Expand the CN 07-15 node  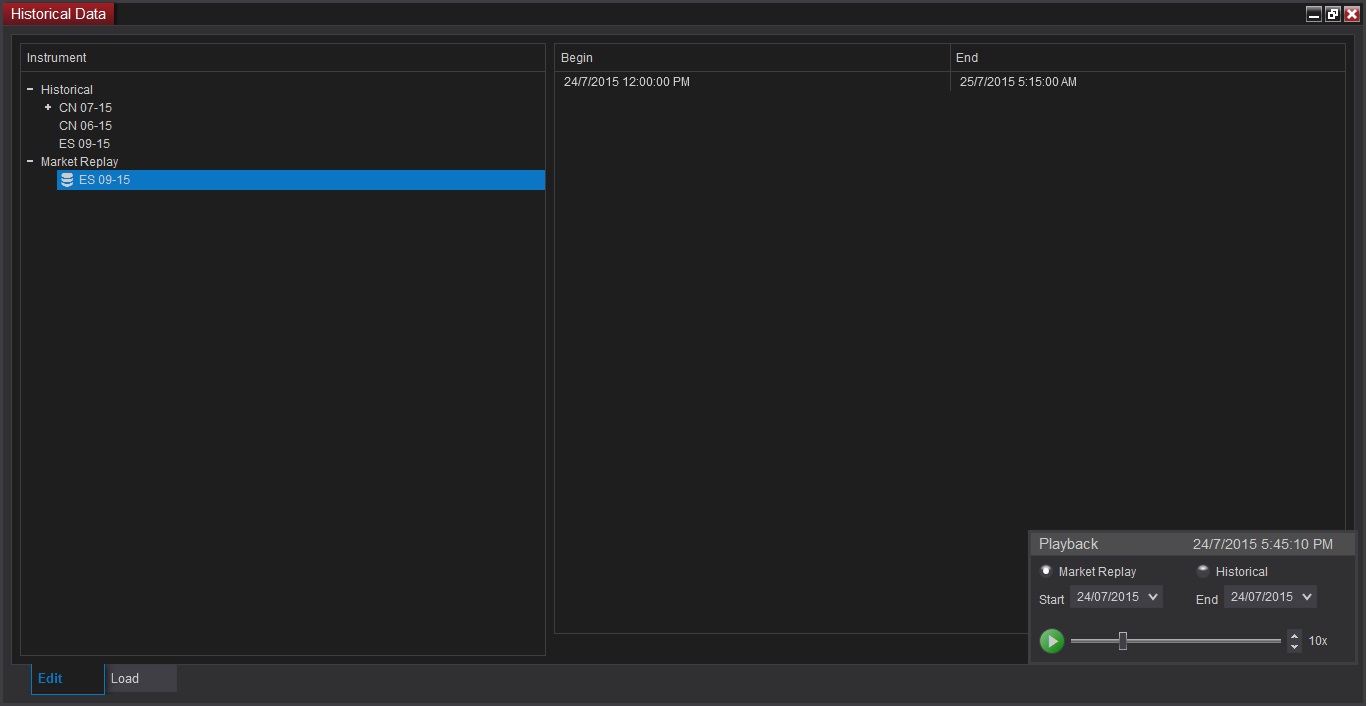pos(48,107)
